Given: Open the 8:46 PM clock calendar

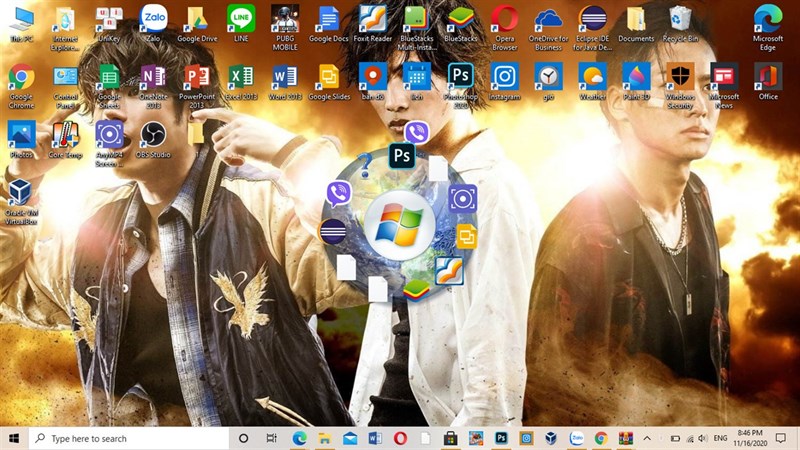Looking at the screenshot, I should 750,438.
